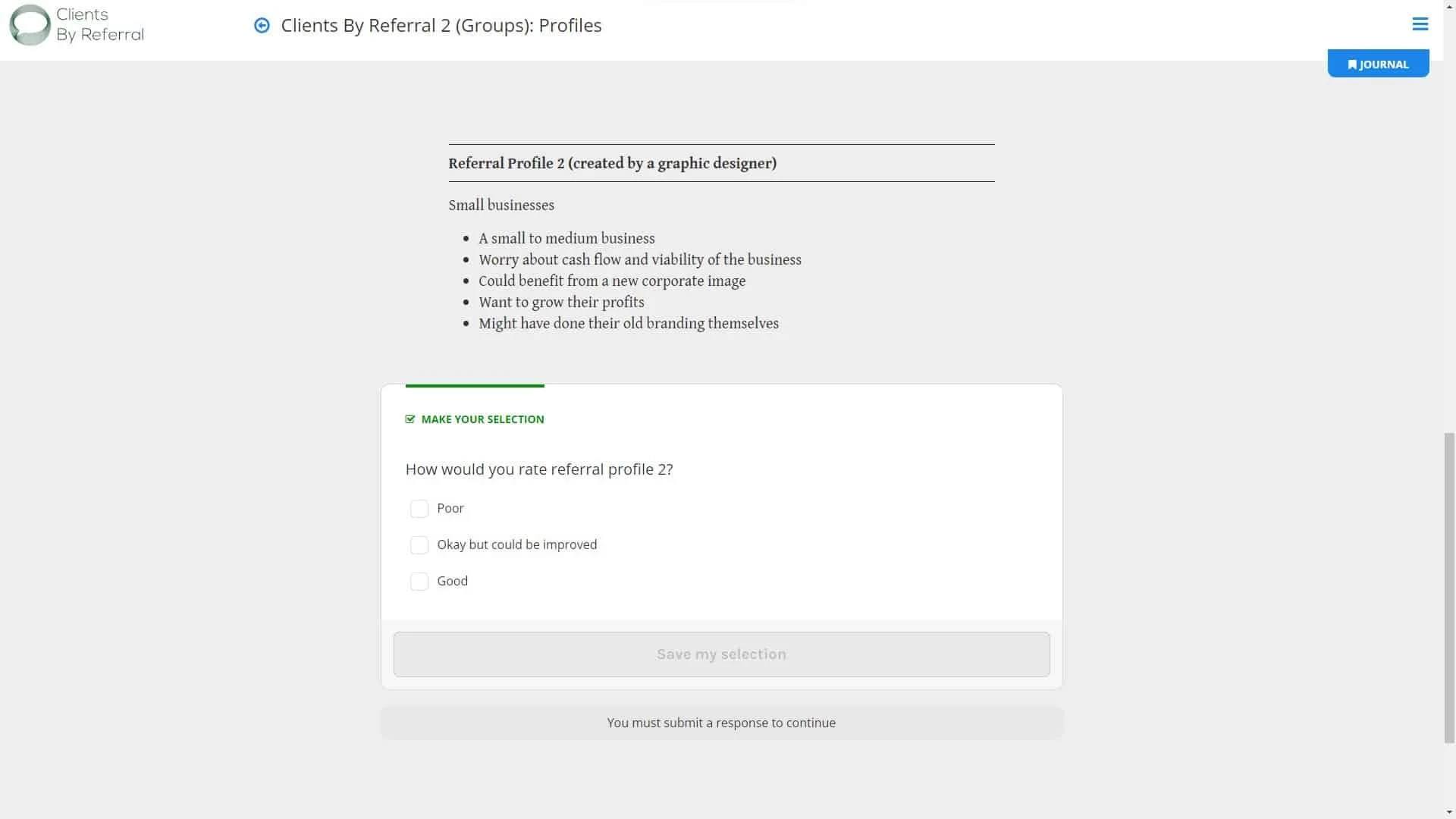This screenshot has height=819, width=1456.
Task: Tick the Poor checkbox
Action: (419, 509)
